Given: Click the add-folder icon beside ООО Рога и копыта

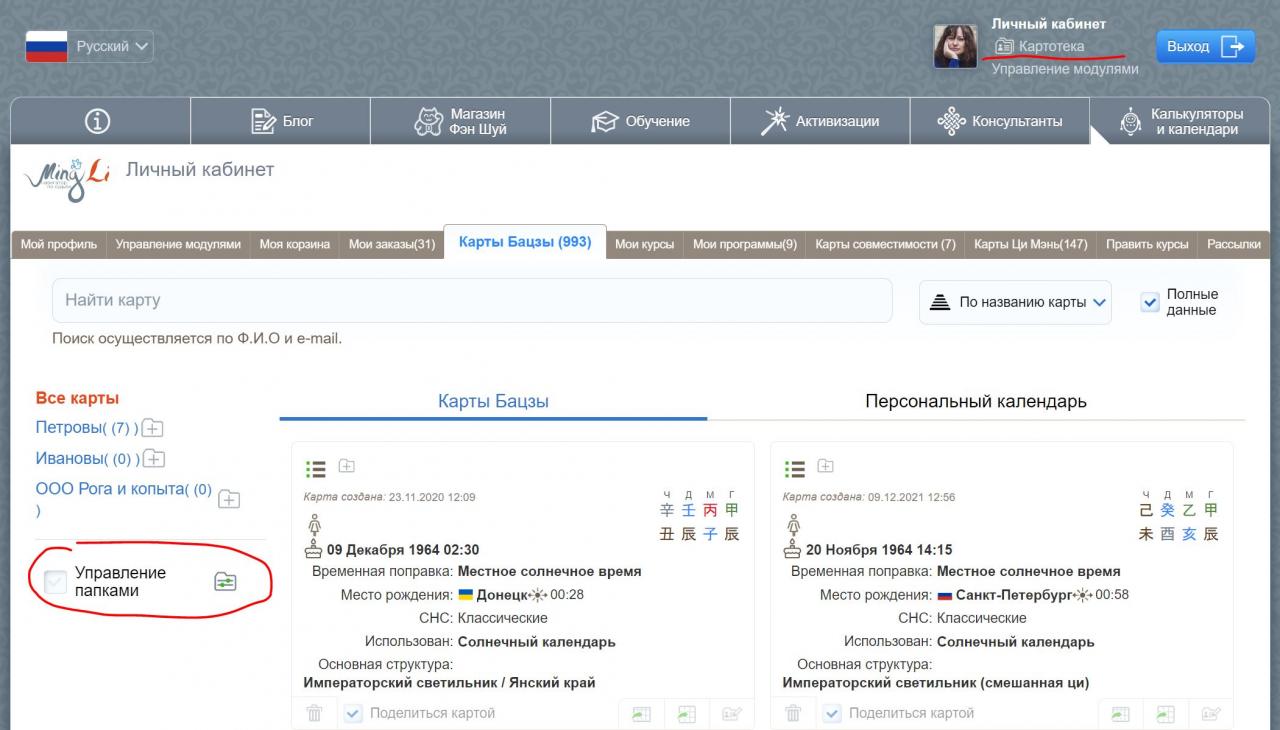Looking at the screenshot, I should 229,498.
